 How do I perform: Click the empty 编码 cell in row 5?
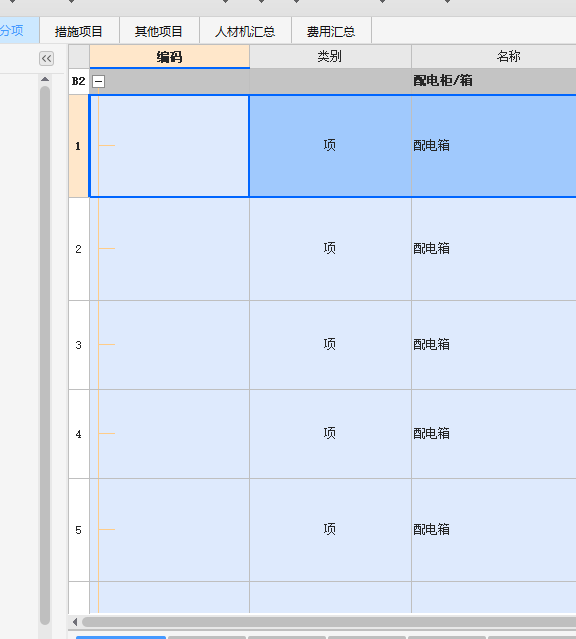169,530
